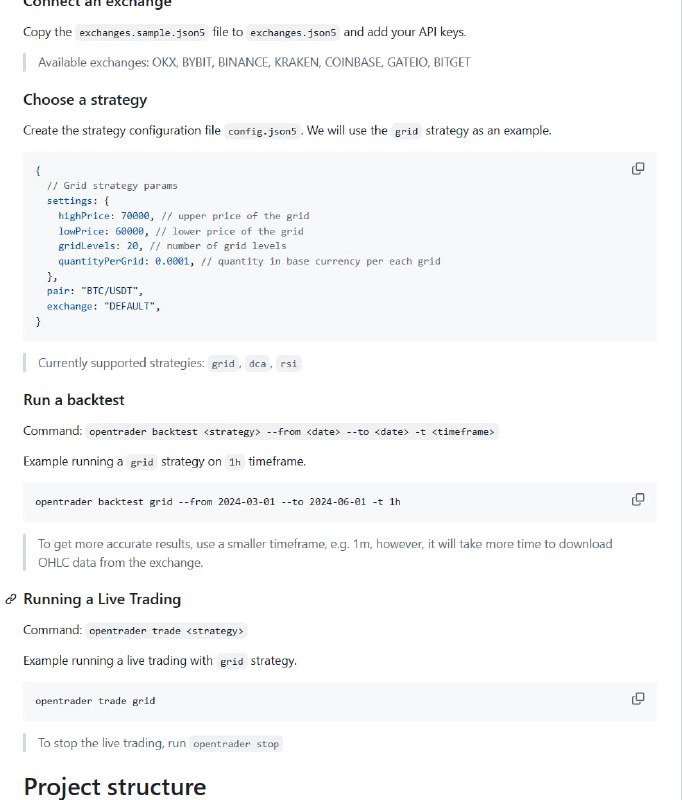Copy the opentrader backtest grid command
The width and height of the screenshot is (682, 800).
(637, 499)
